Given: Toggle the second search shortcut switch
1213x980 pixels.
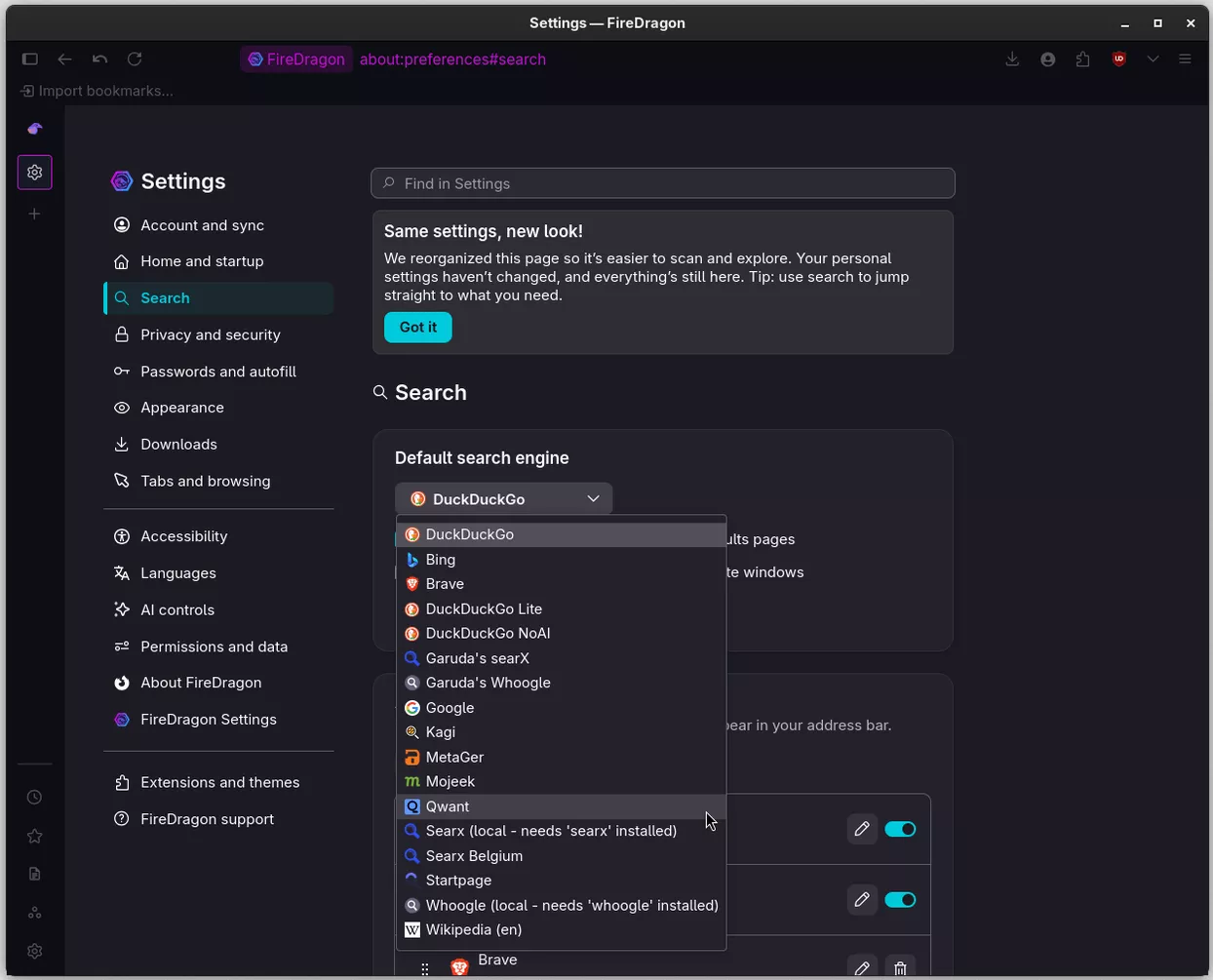Looking at the screenshot, I should tap(900, 900).
